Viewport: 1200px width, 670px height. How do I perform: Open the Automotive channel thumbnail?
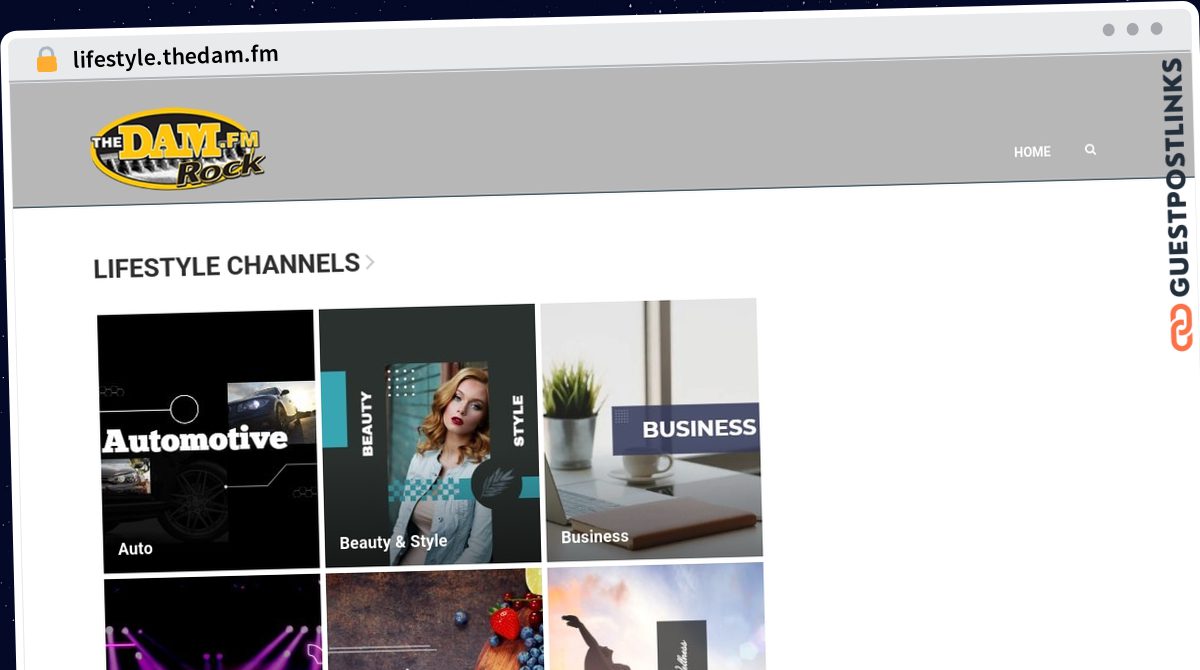tap(208, 441)
